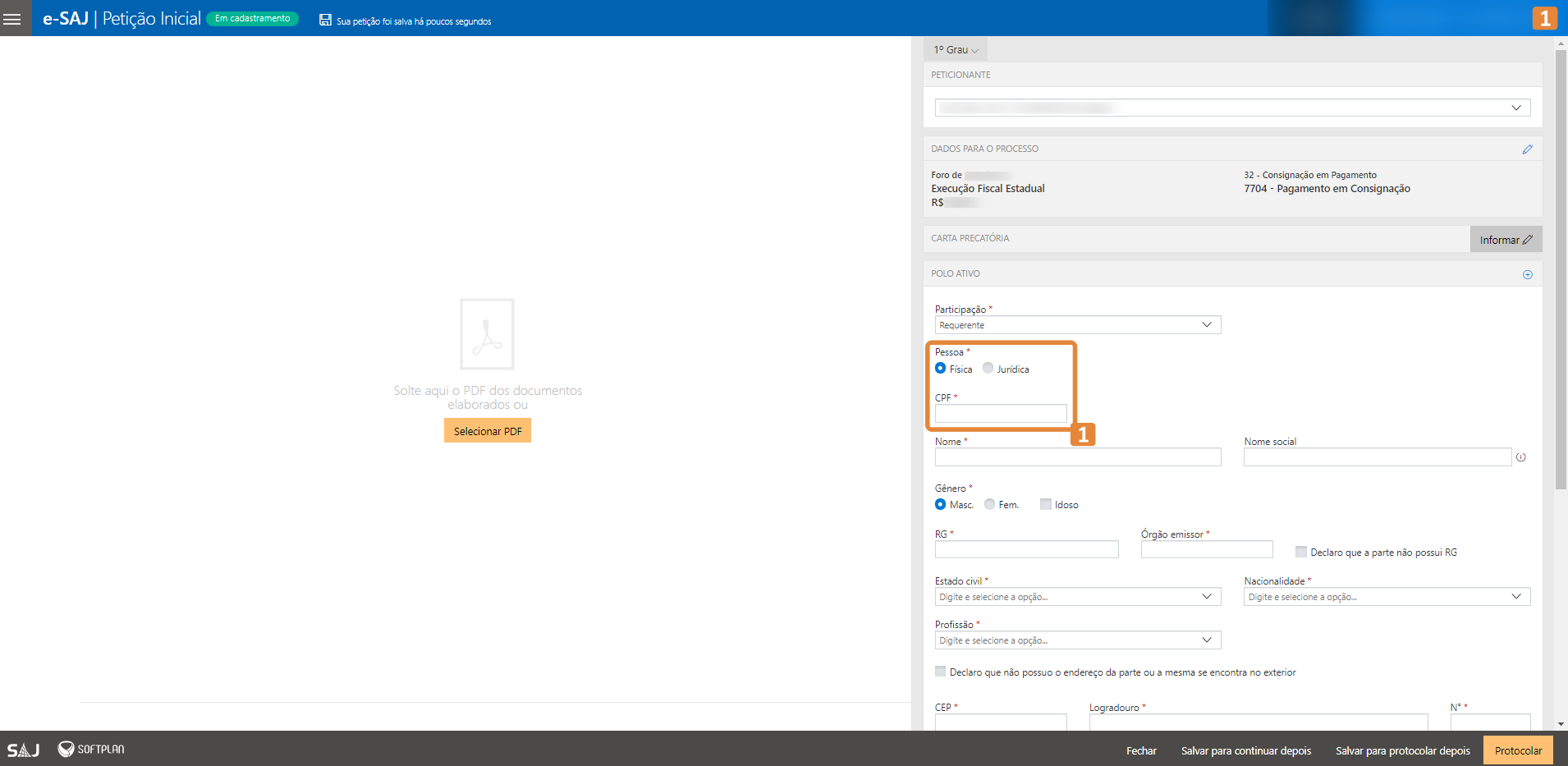Open the Participação Requerente dropdown
The width and height of the screenshot is (1568, 766).
1077,325
